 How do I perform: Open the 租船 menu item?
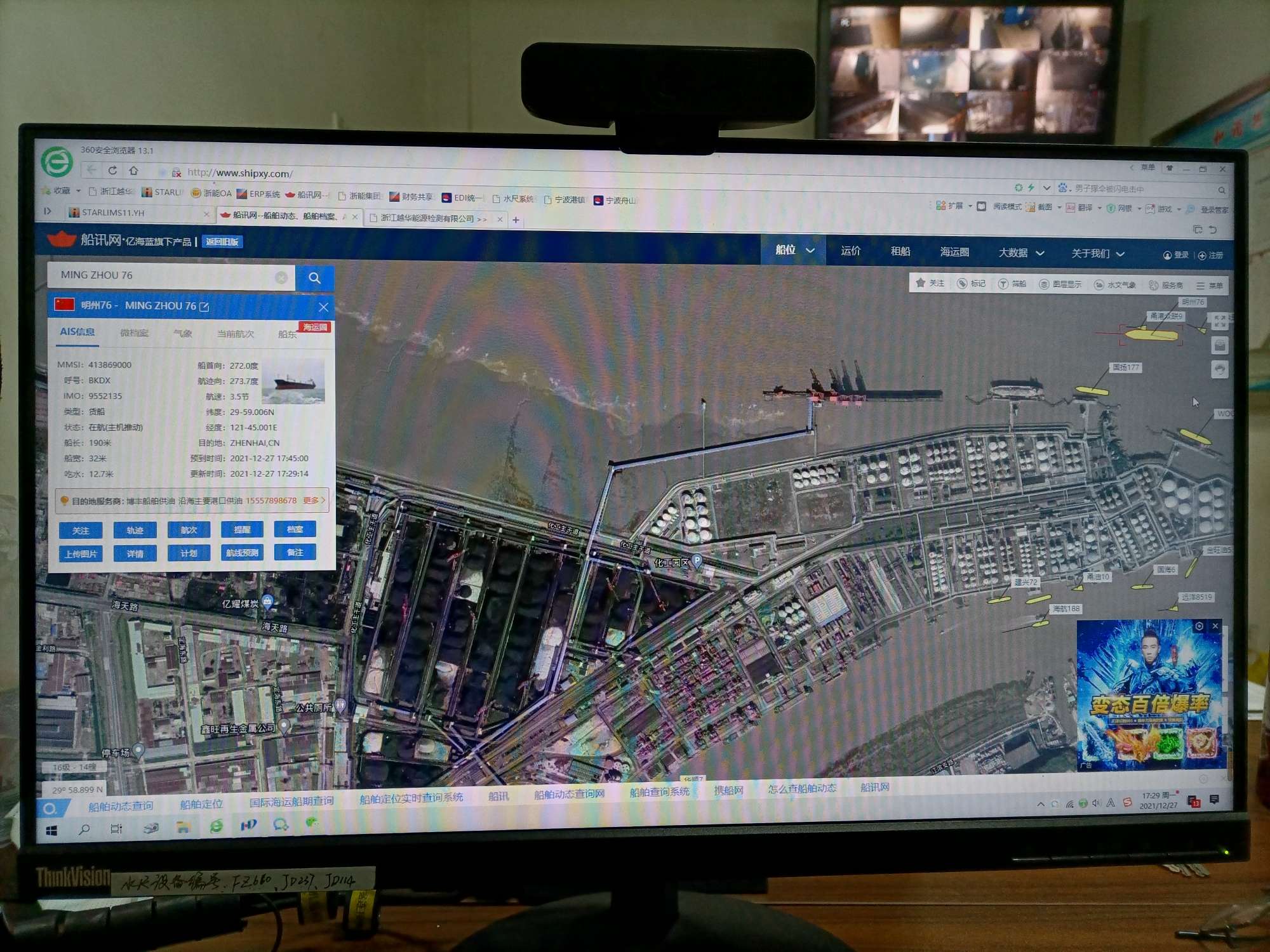[x=900, y=251]
